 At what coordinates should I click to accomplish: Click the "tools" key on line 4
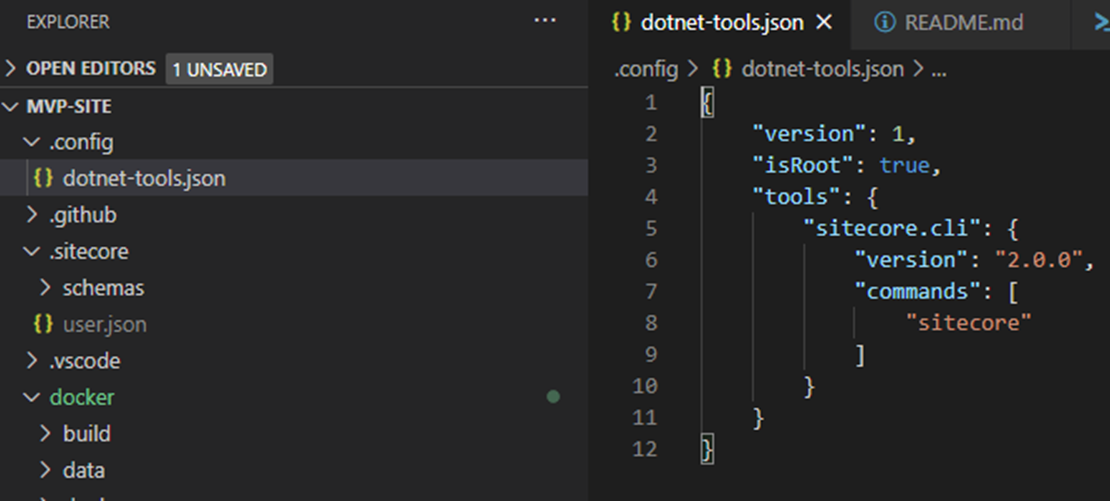pos(796,197)
